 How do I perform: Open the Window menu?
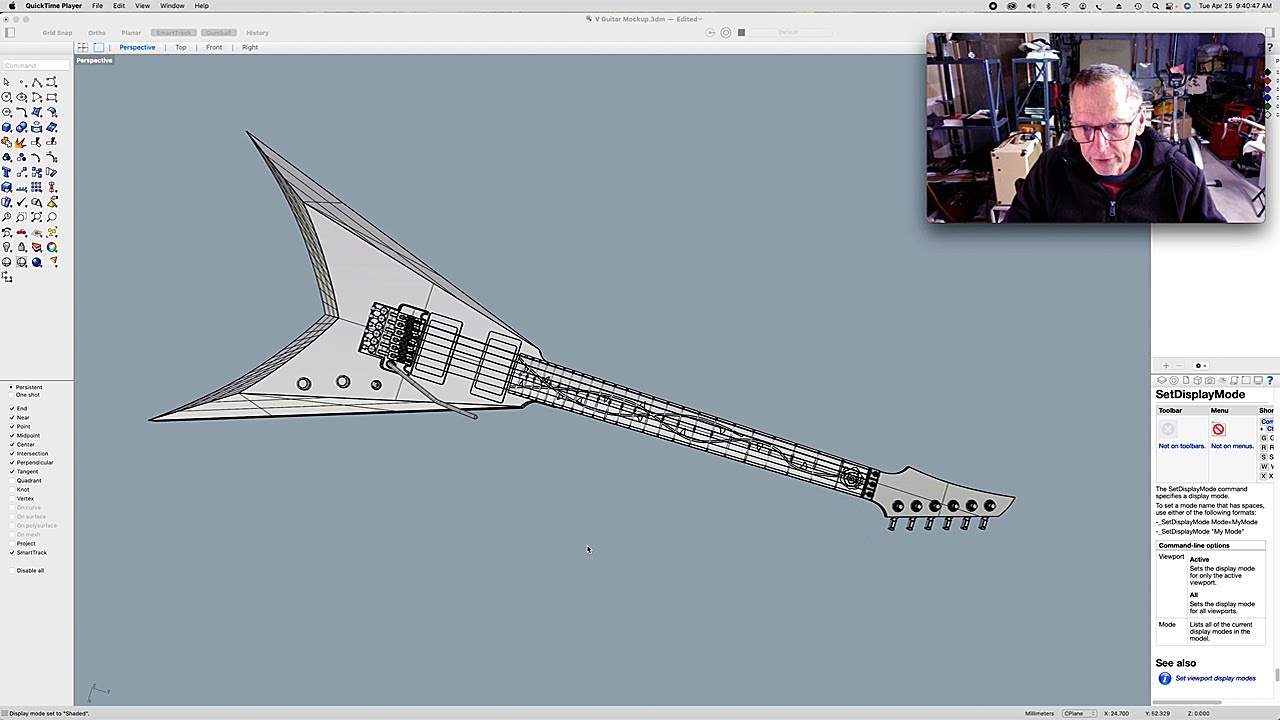172,6
